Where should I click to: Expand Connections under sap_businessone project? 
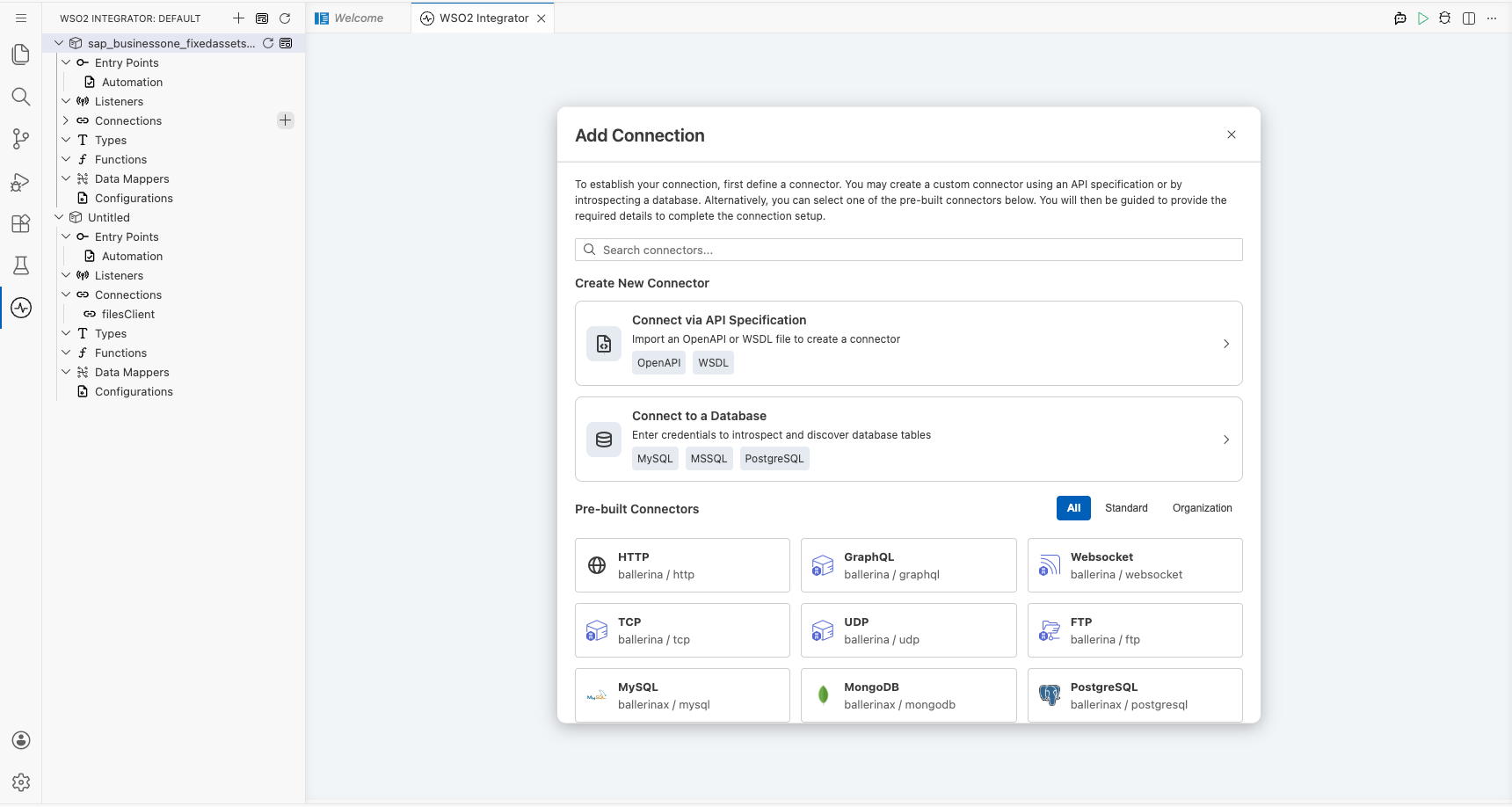coord(66,120)
